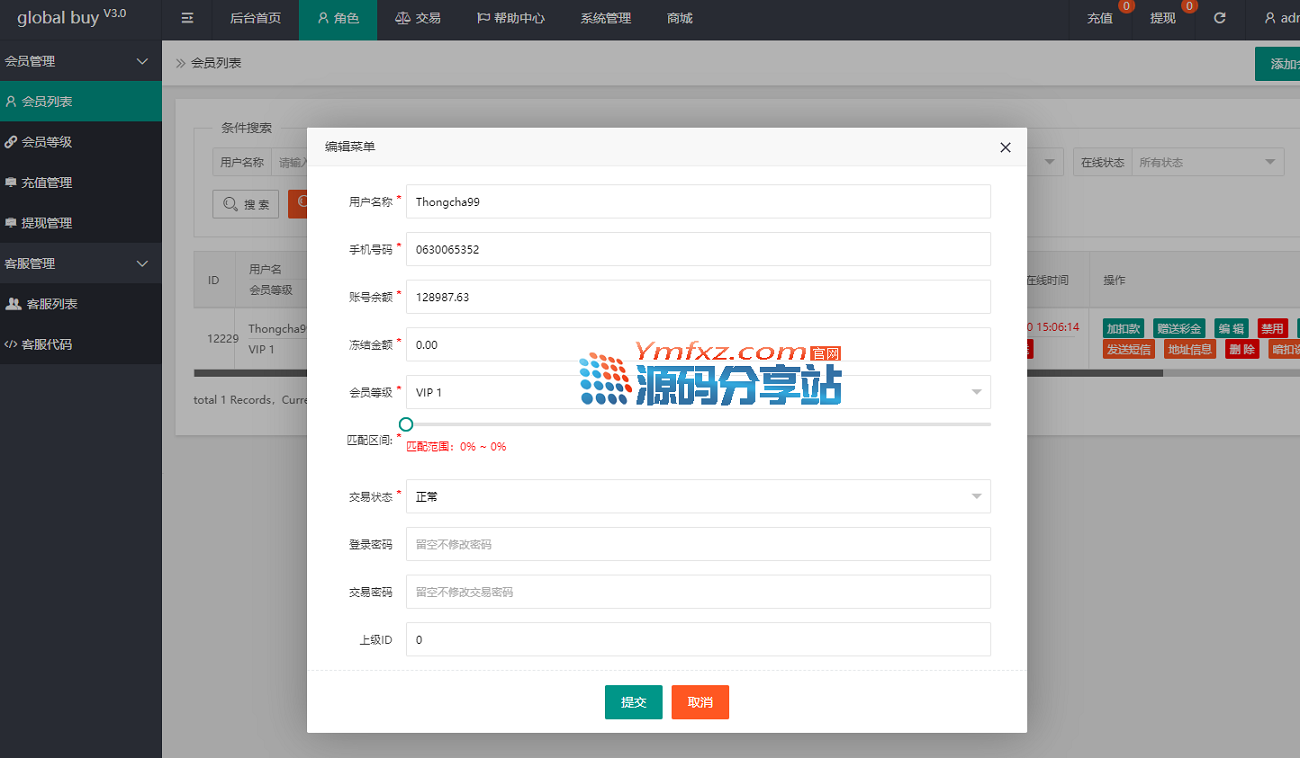
Task: Click the 提交 submit button
Action: 633,702
